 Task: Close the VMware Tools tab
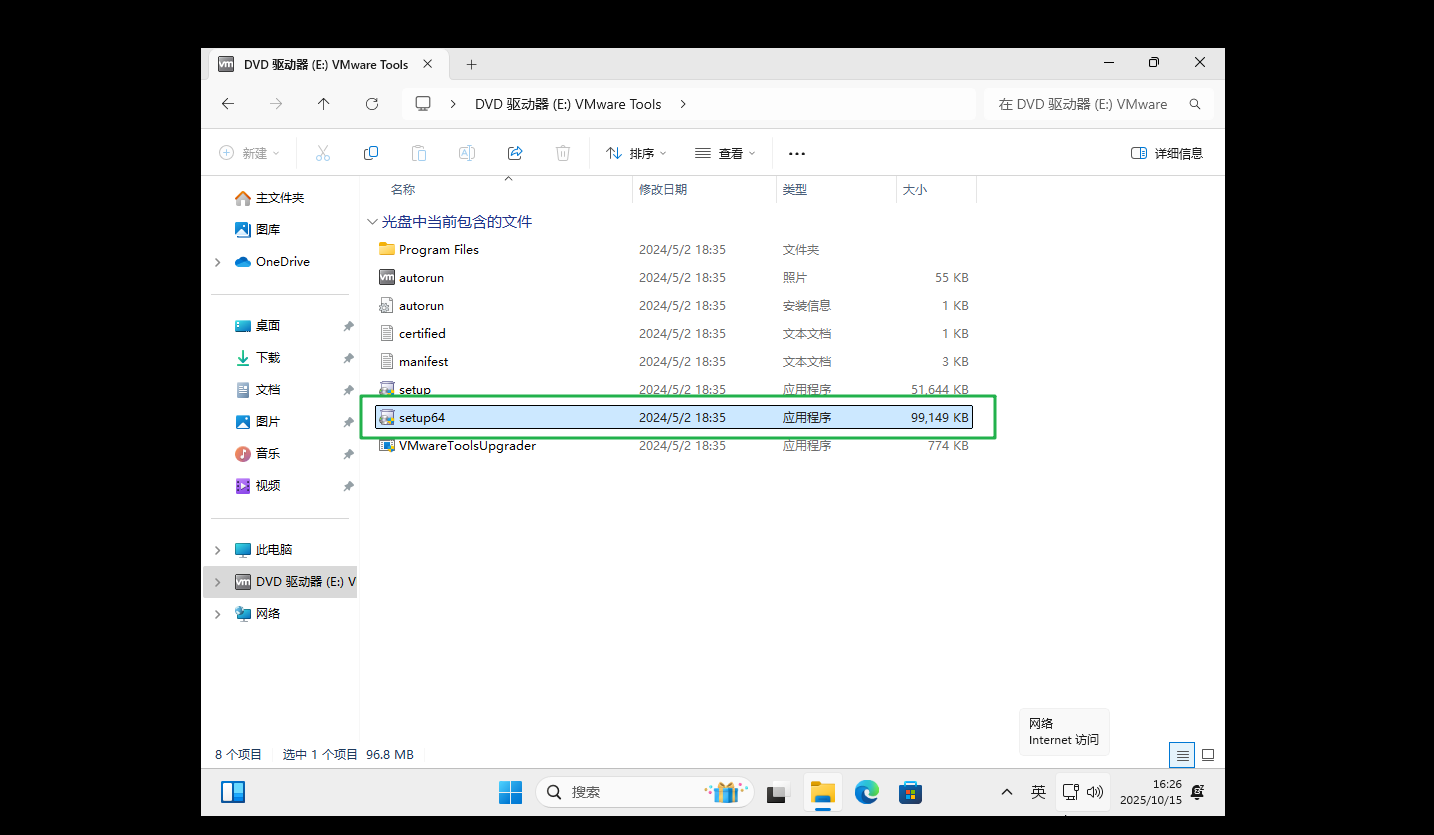point(428,64)
